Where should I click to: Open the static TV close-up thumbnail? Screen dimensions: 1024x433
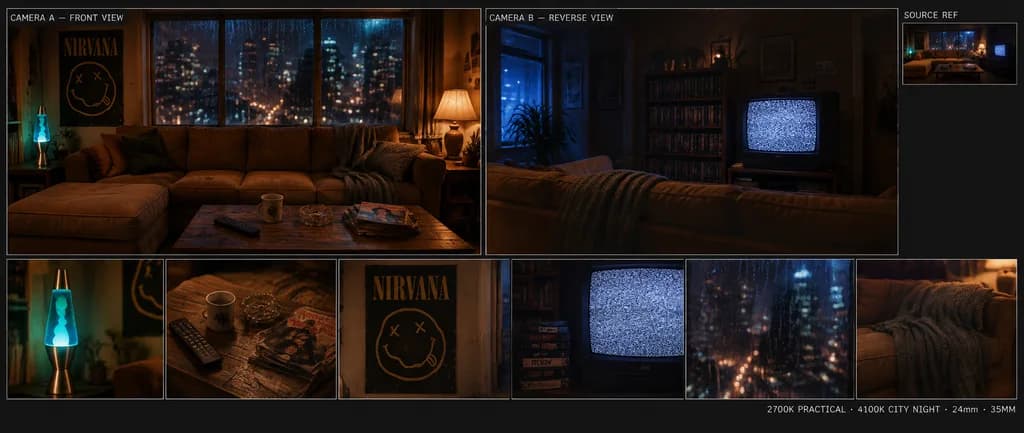(598, 329)
